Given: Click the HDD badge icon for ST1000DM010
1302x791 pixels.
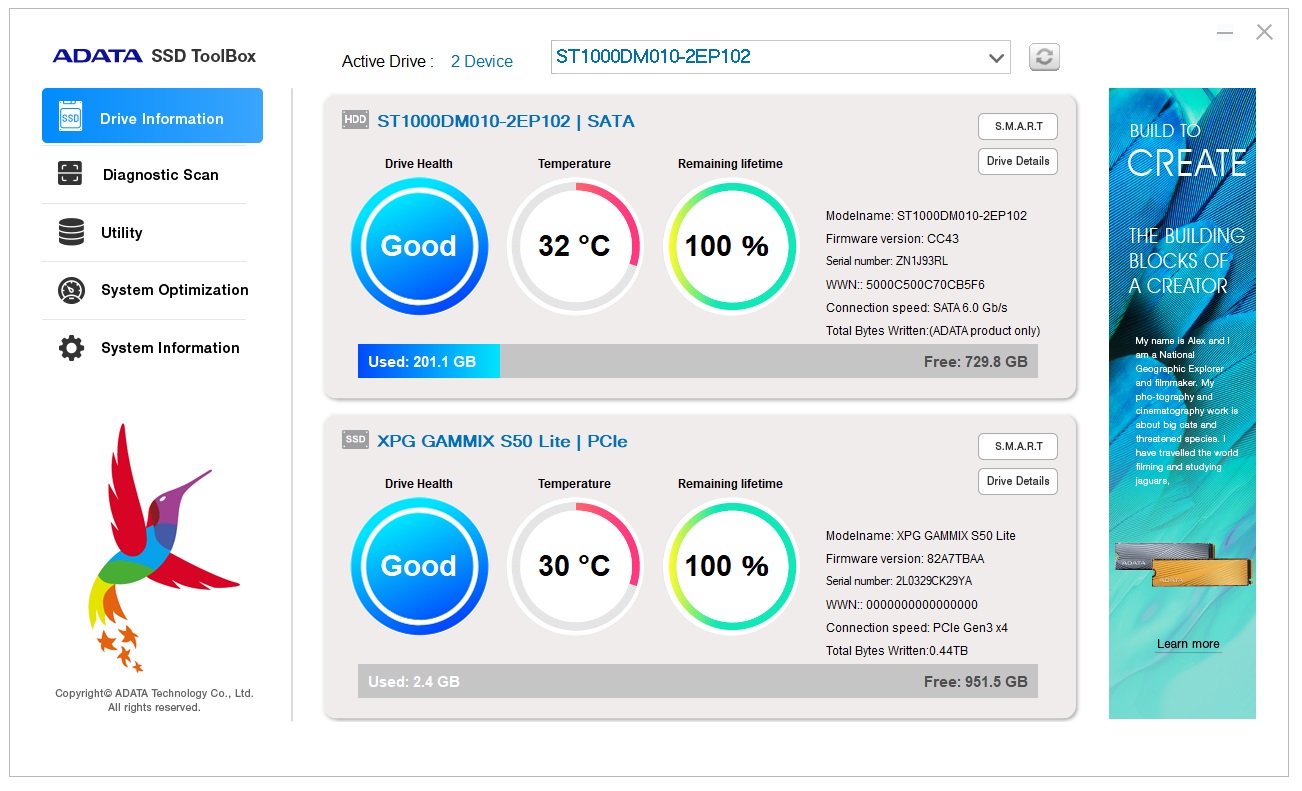Looking at the screenshot, I should click(x=355, y=120).
